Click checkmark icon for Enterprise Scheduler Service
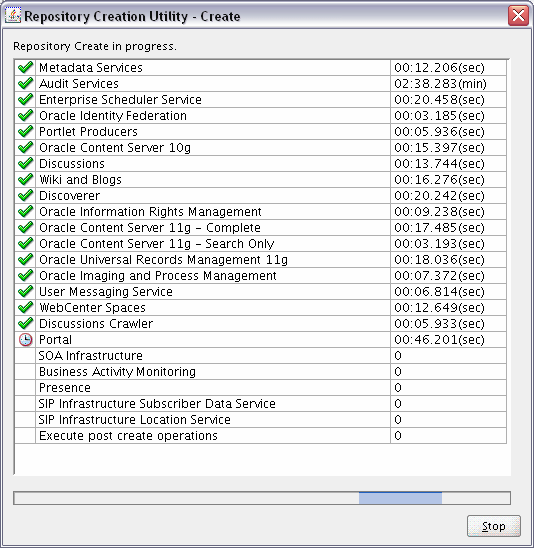 [x=26, y=99]
